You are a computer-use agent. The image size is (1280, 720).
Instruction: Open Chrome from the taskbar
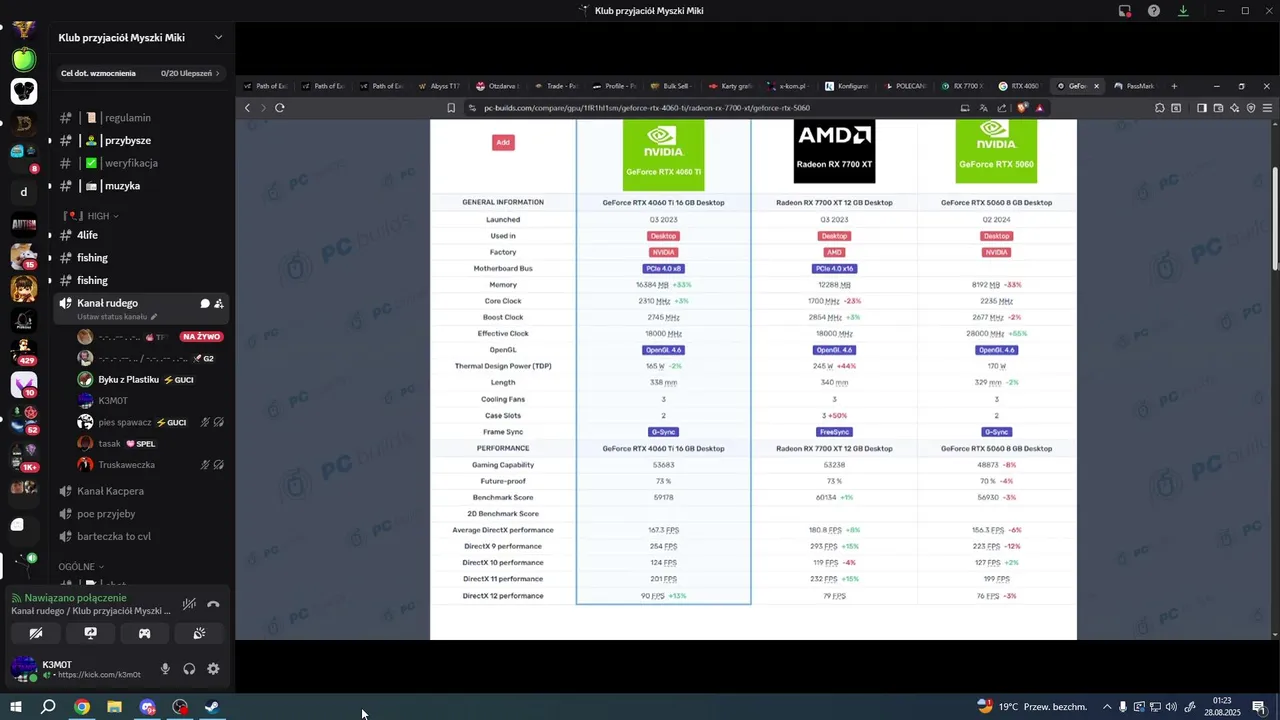click(x=82, y=707)
